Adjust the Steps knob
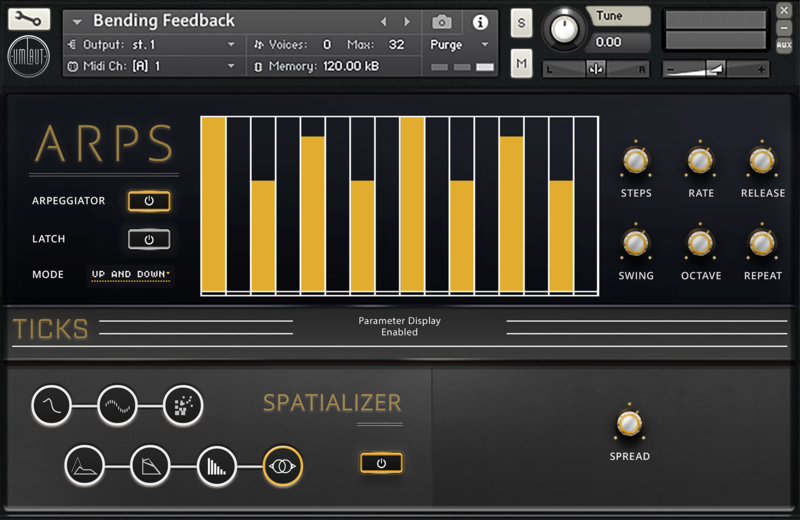 (x=636, y=161)
